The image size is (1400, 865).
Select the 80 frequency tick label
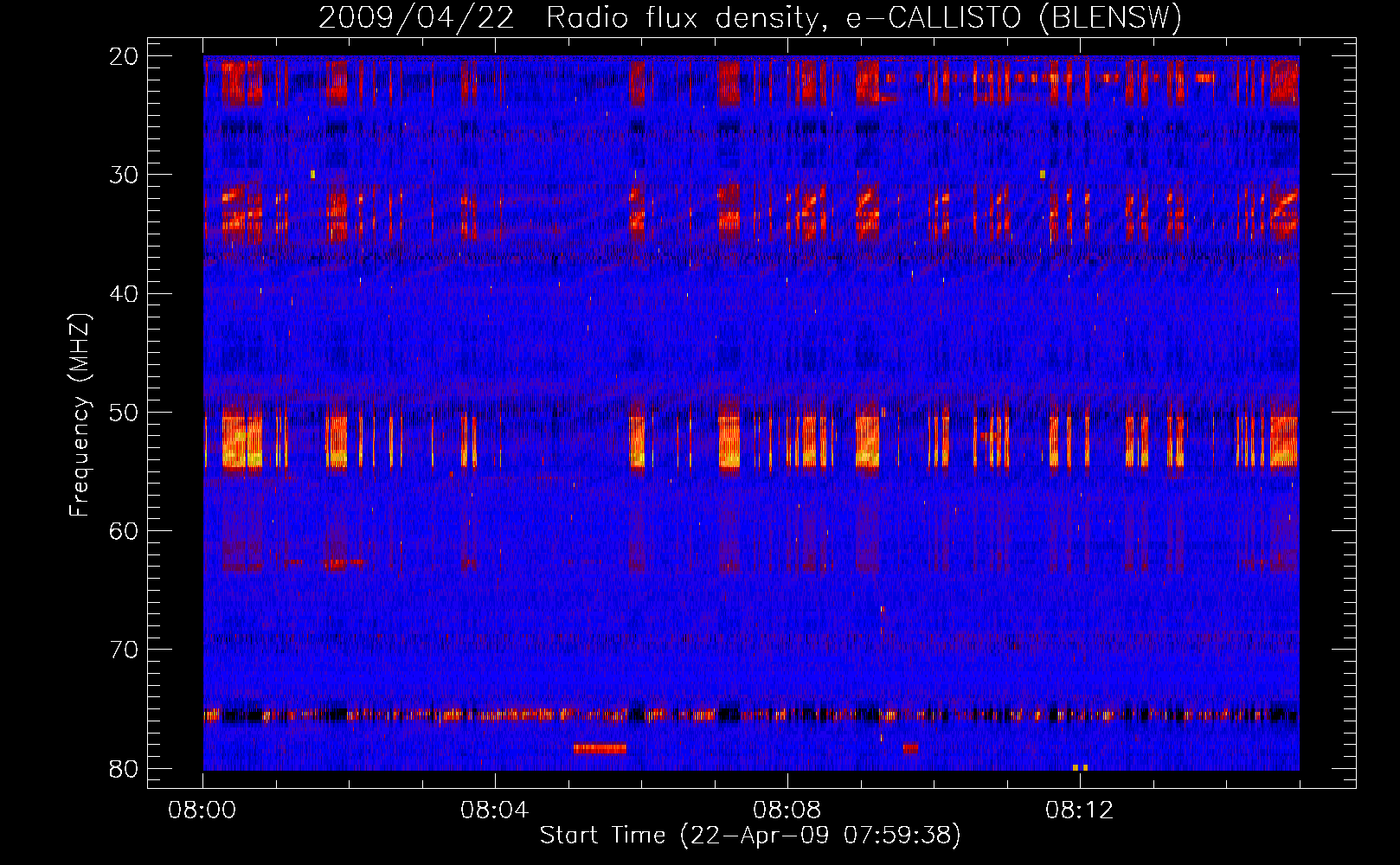click(x=124, y=769)
